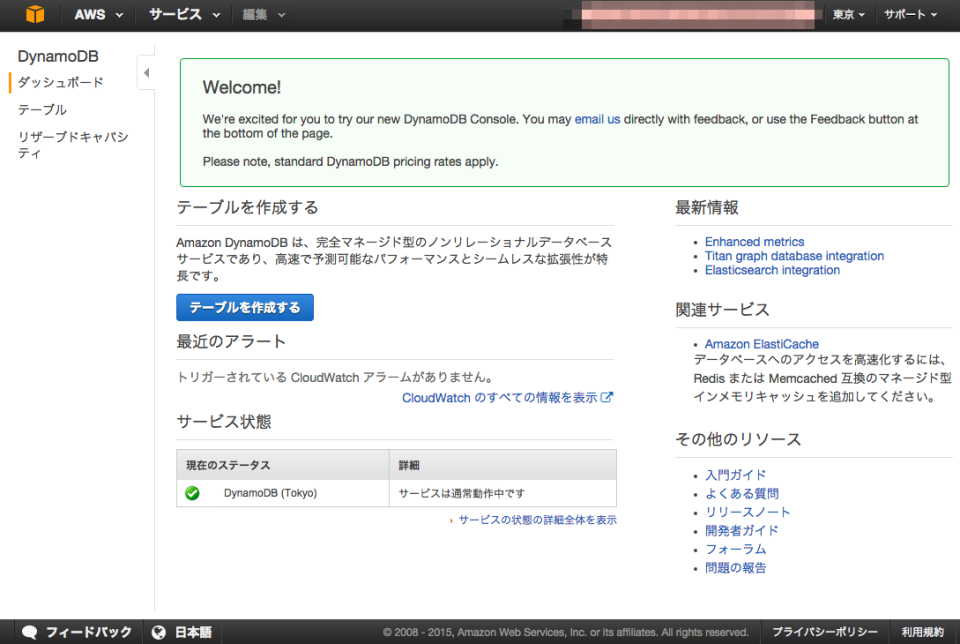
Task: Click the feedback speech-bubble icon in footer
Action: click(x=30, y=631)
